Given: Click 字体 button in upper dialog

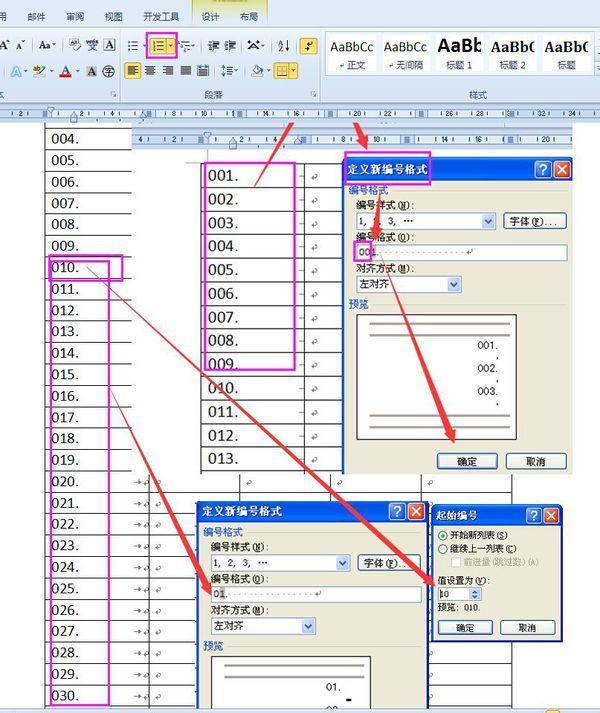Looking at the screenshot, I should (x=534, y=221).
